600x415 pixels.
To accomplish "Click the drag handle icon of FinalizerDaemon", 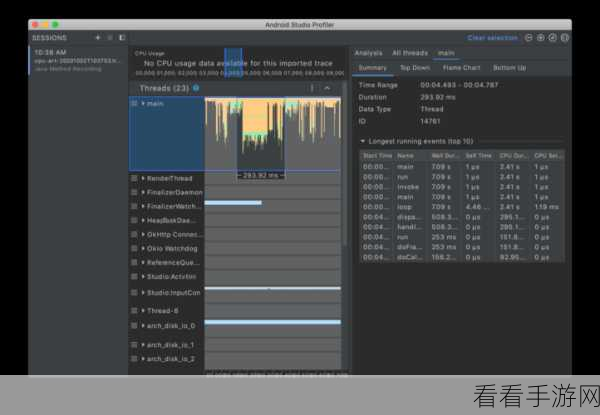I will point(134,192).
